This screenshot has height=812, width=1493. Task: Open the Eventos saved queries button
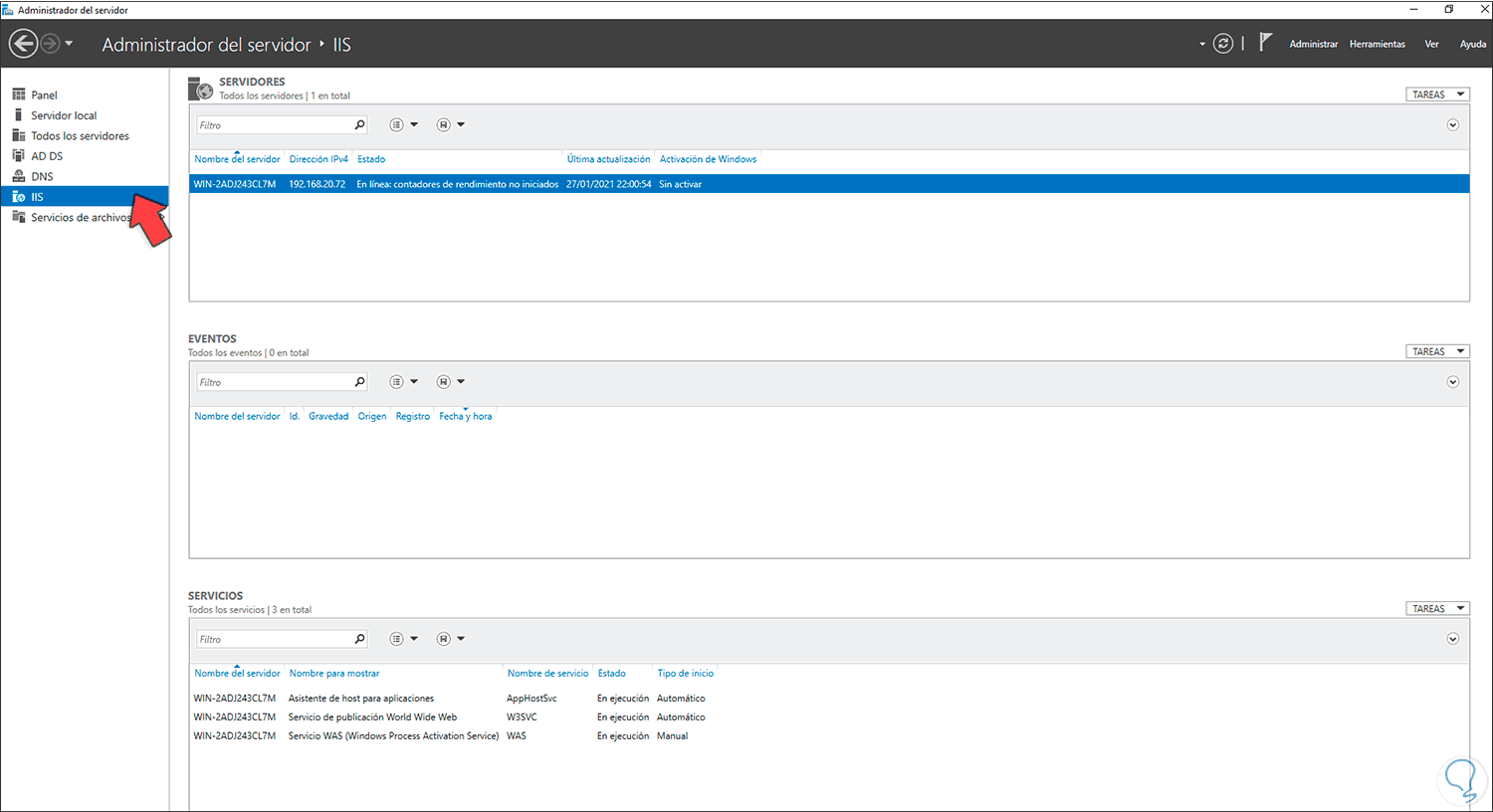tap(450, 382)
